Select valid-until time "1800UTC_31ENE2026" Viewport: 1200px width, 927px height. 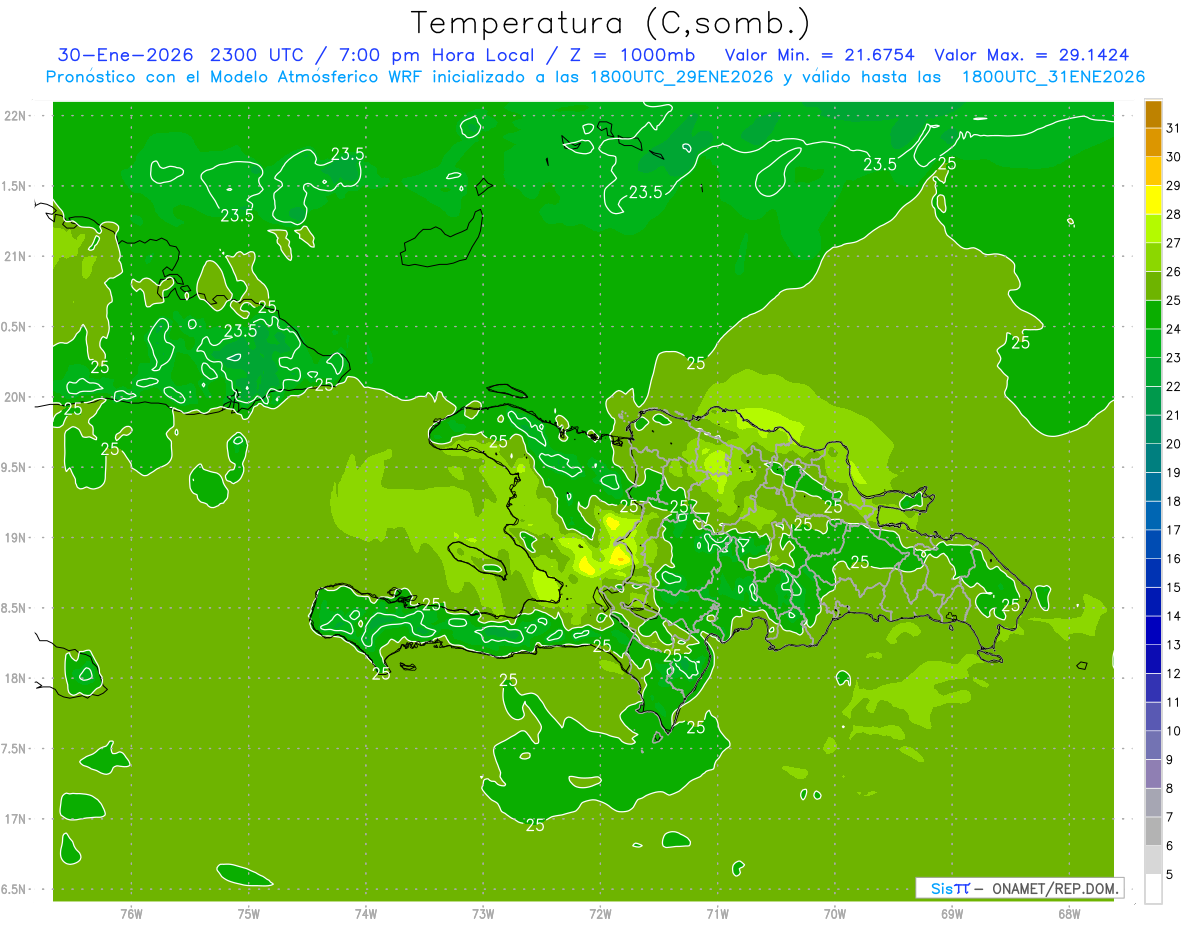pyautogui.click(x=1052, y=77)
